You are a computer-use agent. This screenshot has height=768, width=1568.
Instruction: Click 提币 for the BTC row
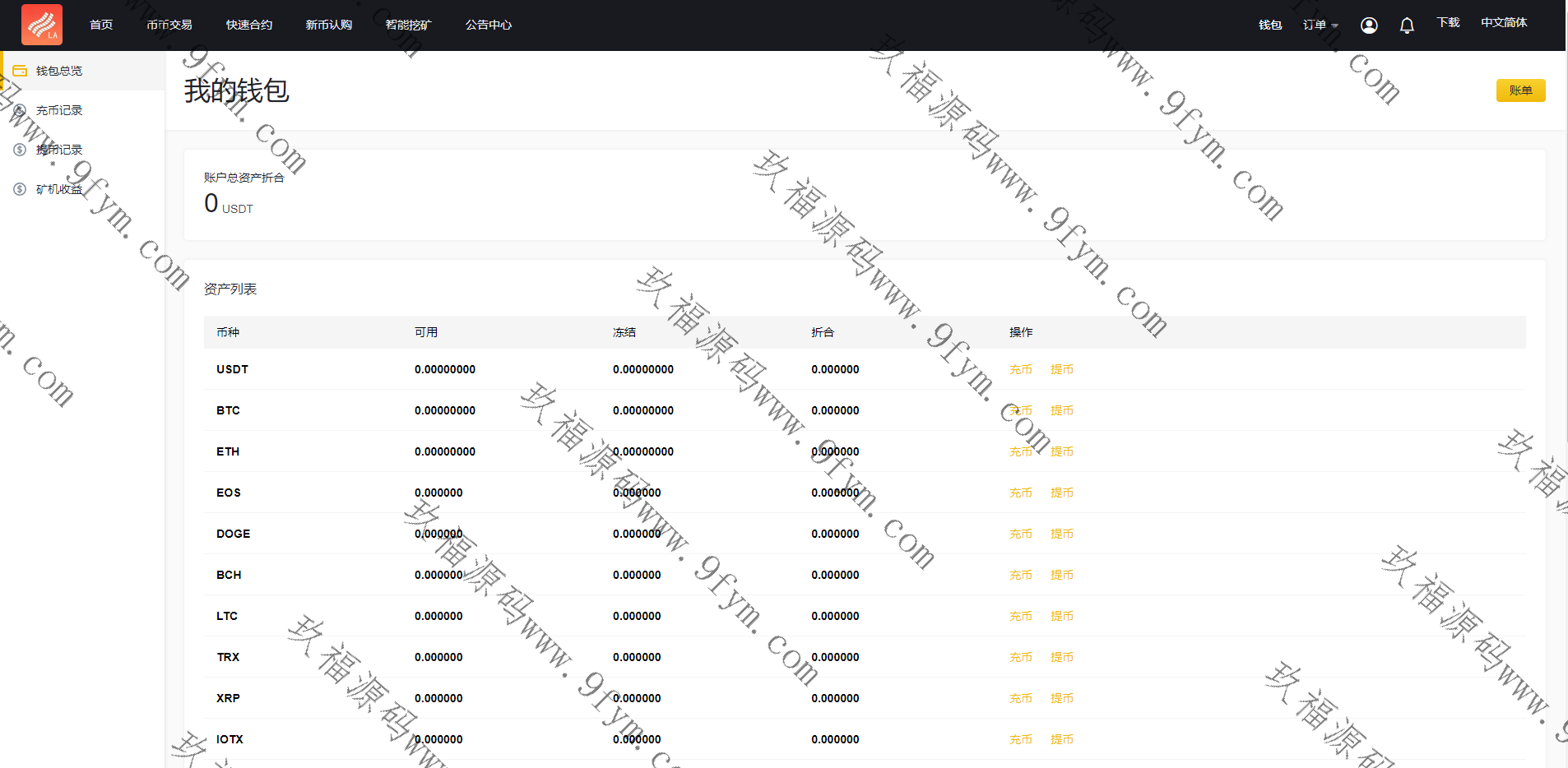click(1061, 410)
